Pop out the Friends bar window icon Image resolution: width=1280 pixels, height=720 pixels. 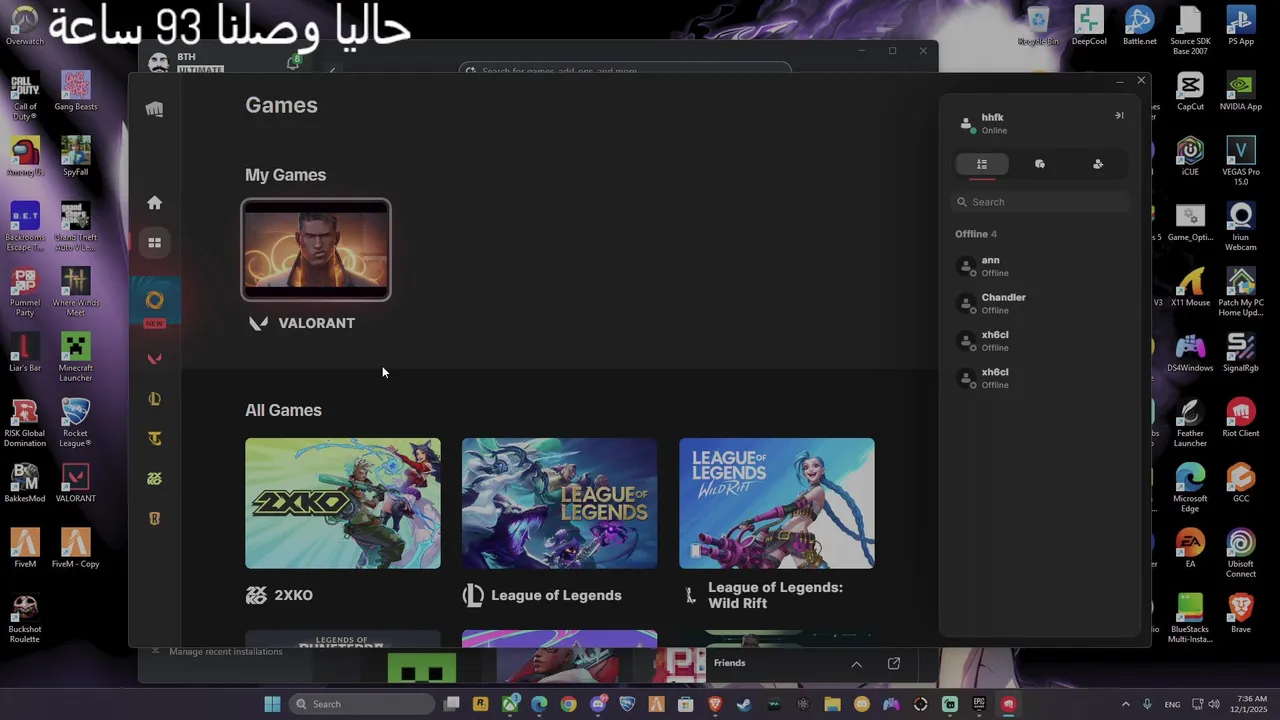(x=894, y=663)
